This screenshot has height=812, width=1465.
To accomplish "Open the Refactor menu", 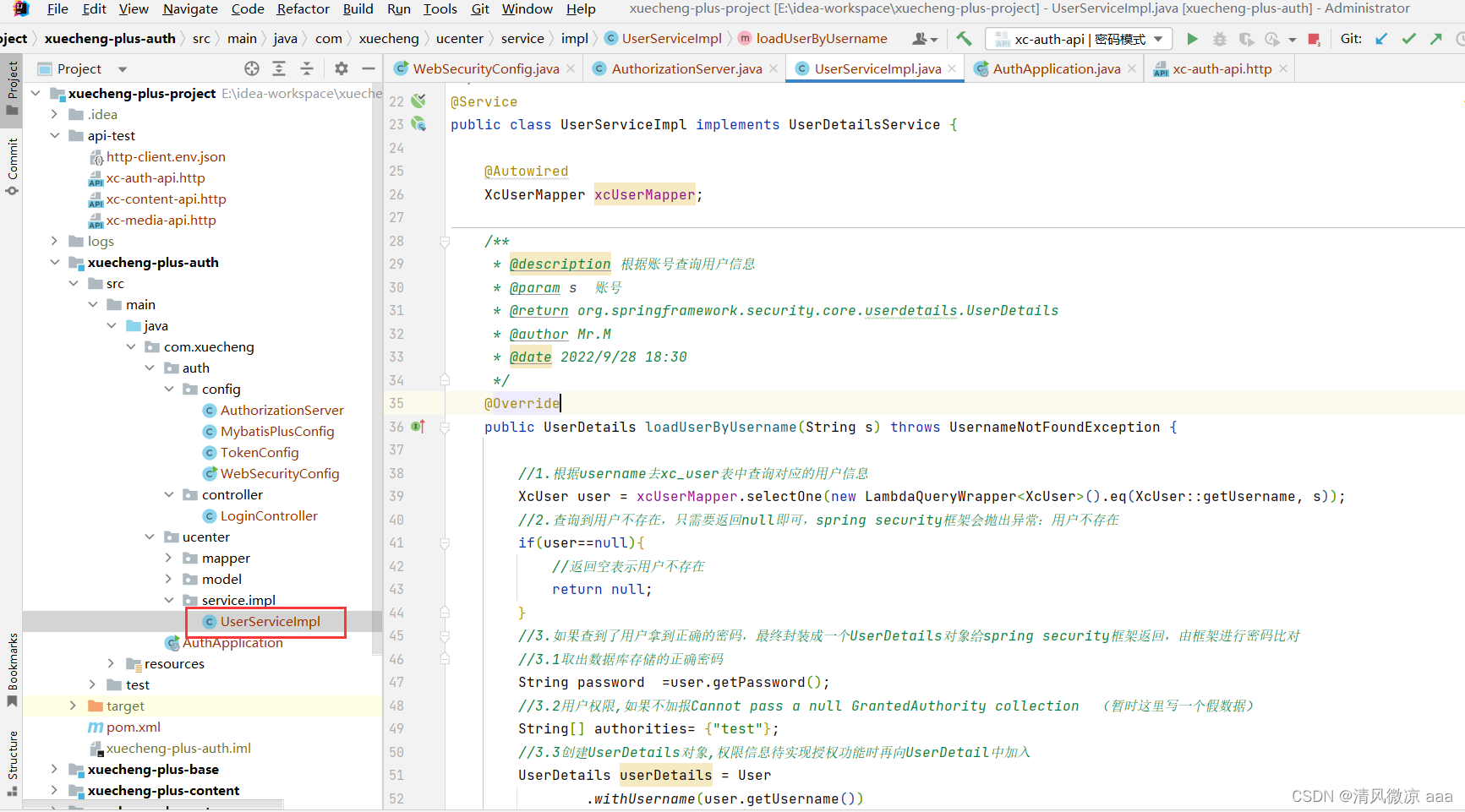I will tap(303, 8).
